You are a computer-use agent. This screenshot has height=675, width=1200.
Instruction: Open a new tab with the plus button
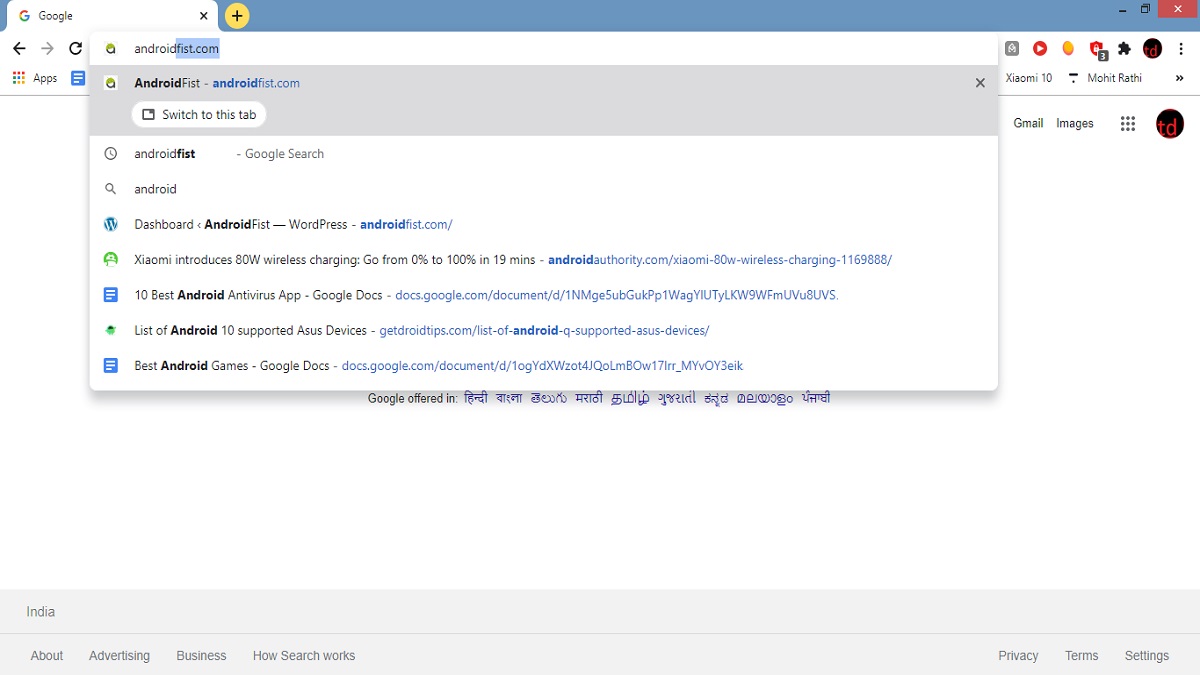tap(237, 16)
